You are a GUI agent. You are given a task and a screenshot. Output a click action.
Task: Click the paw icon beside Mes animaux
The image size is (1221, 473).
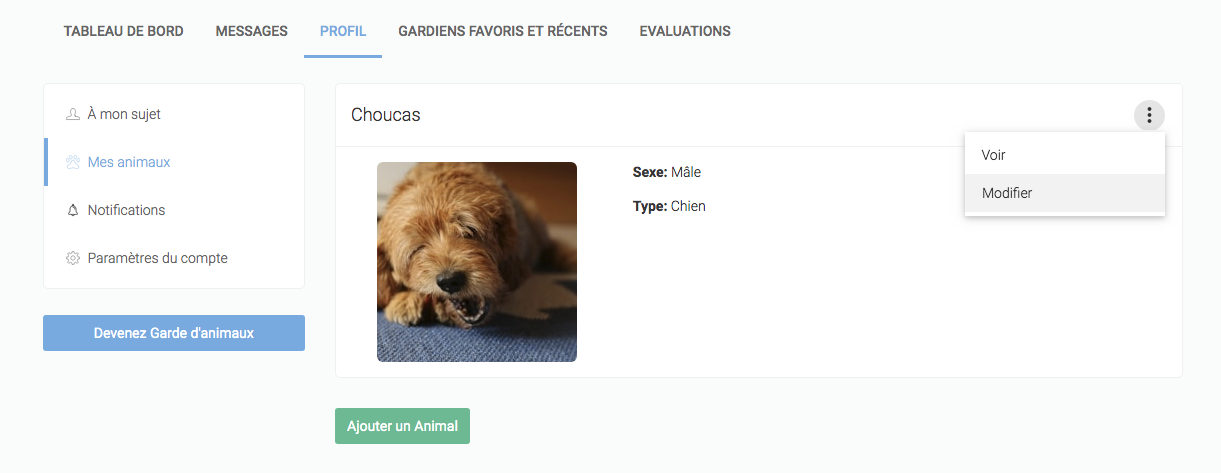point(72,162)
